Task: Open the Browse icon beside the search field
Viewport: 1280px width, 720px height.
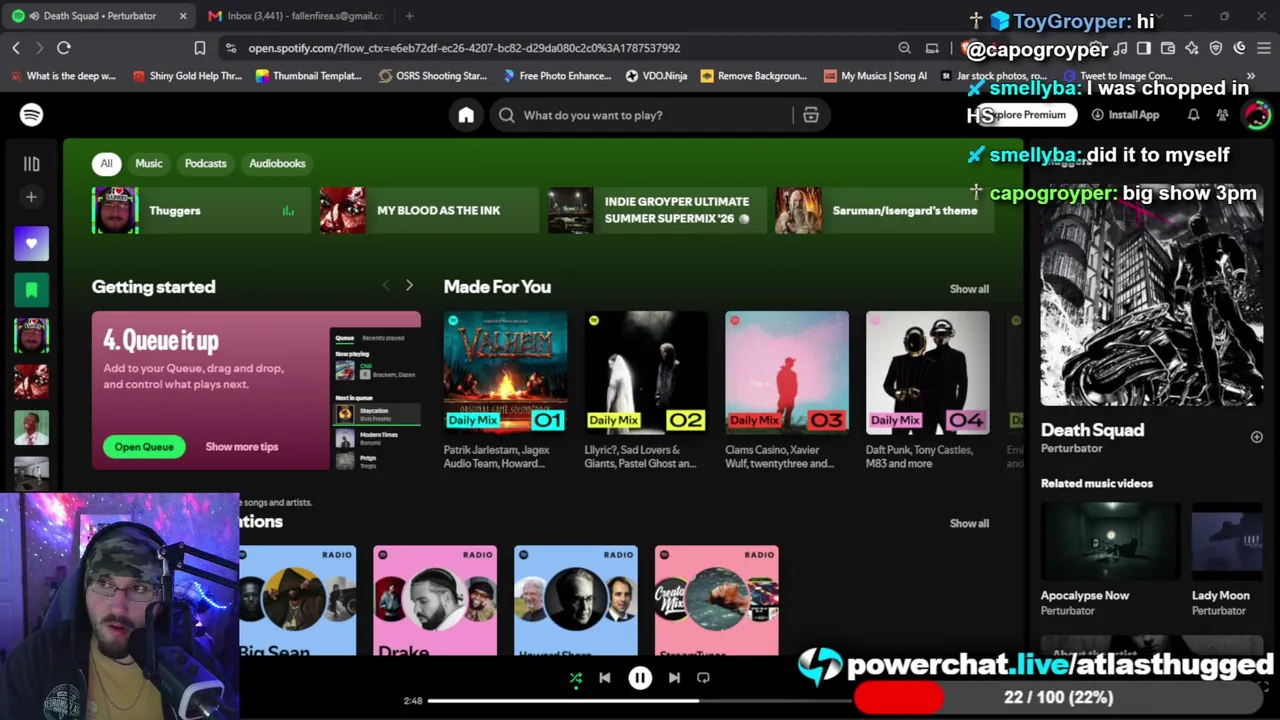Action: click(x=811, y=115)
